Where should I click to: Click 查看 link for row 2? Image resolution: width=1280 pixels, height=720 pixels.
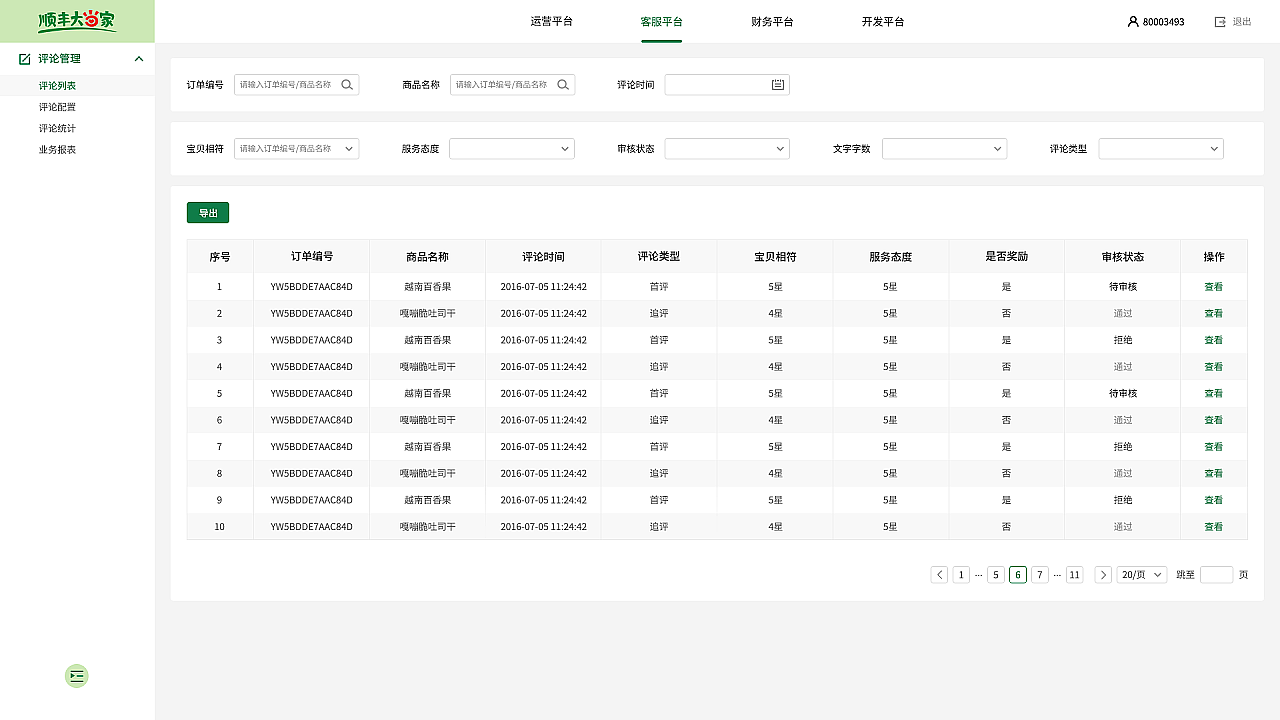click(1214, 313)
